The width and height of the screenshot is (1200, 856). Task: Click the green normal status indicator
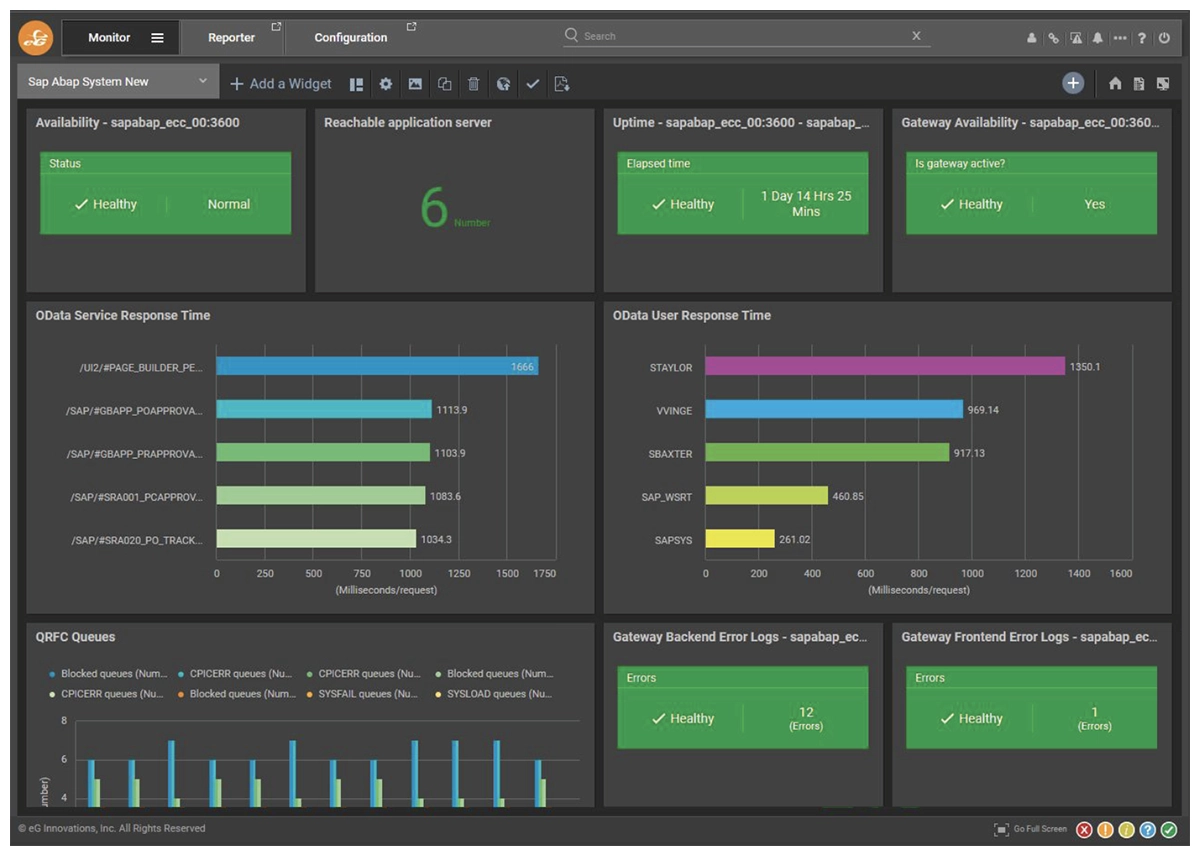click(x=1168, y=830)
